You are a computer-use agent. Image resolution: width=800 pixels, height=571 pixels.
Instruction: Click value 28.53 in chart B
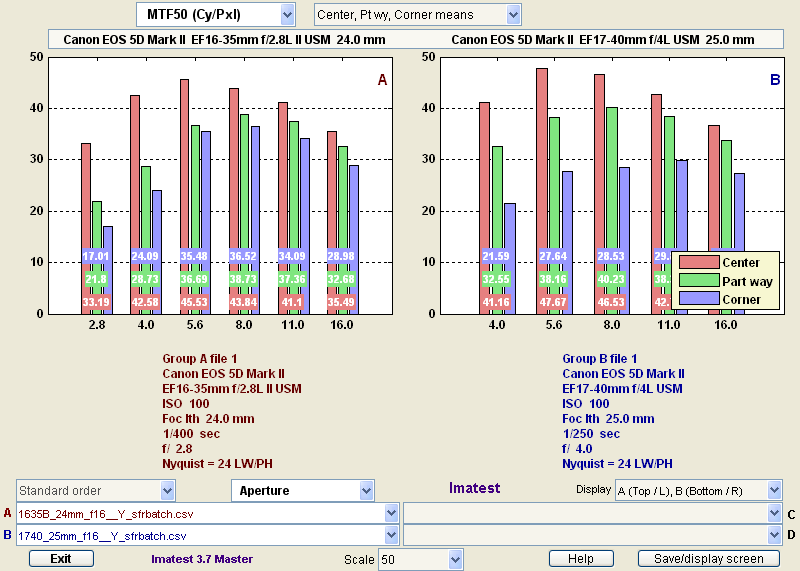tap(611, 256)
